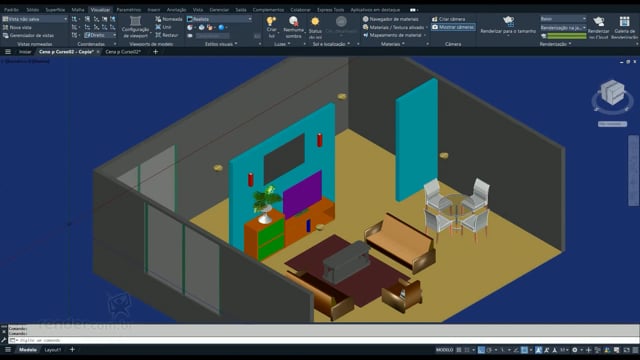The image size is (640, 360).
Task: Click the green render progress bar
Action: point(567,36)
